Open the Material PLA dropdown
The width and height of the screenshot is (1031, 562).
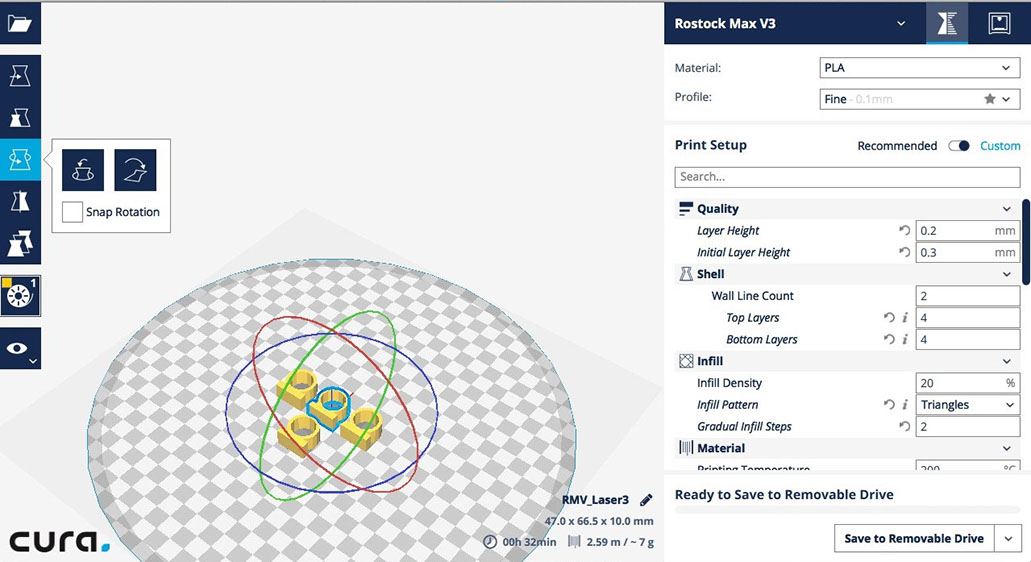click(919, 68)
